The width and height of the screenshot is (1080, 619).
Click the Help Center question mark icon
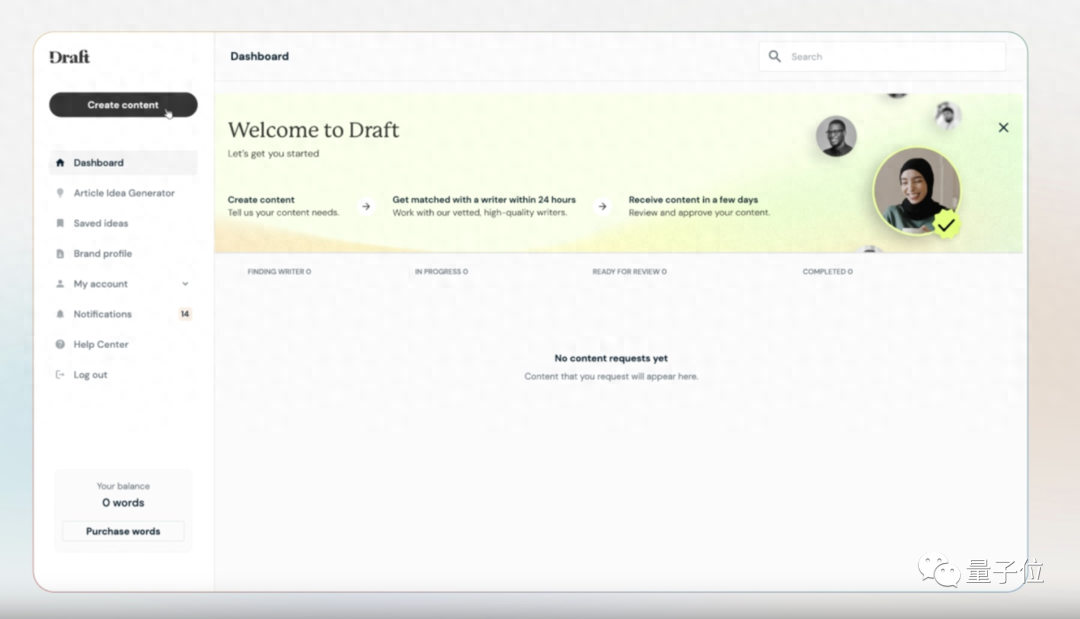click(60, 345)
